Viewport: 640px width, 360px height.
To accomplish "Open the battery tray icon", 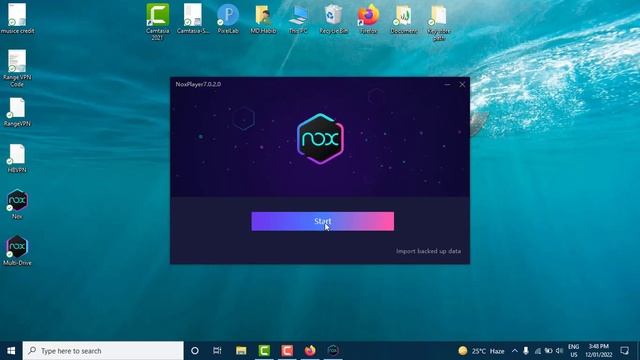I will [548, 351].
